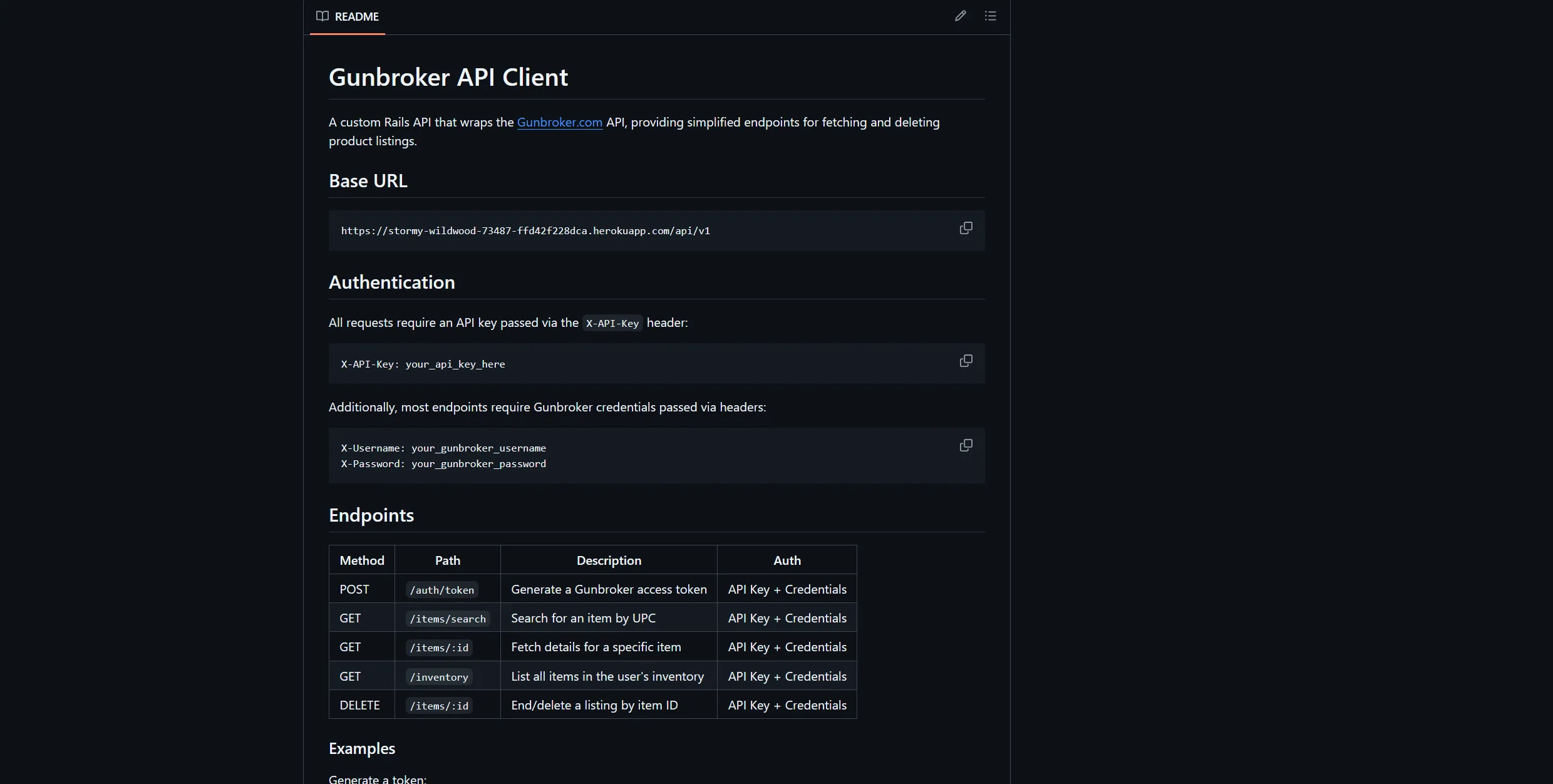Click the Examples heading
This screenshot has width=1553, height=784.
coord(362,748)
